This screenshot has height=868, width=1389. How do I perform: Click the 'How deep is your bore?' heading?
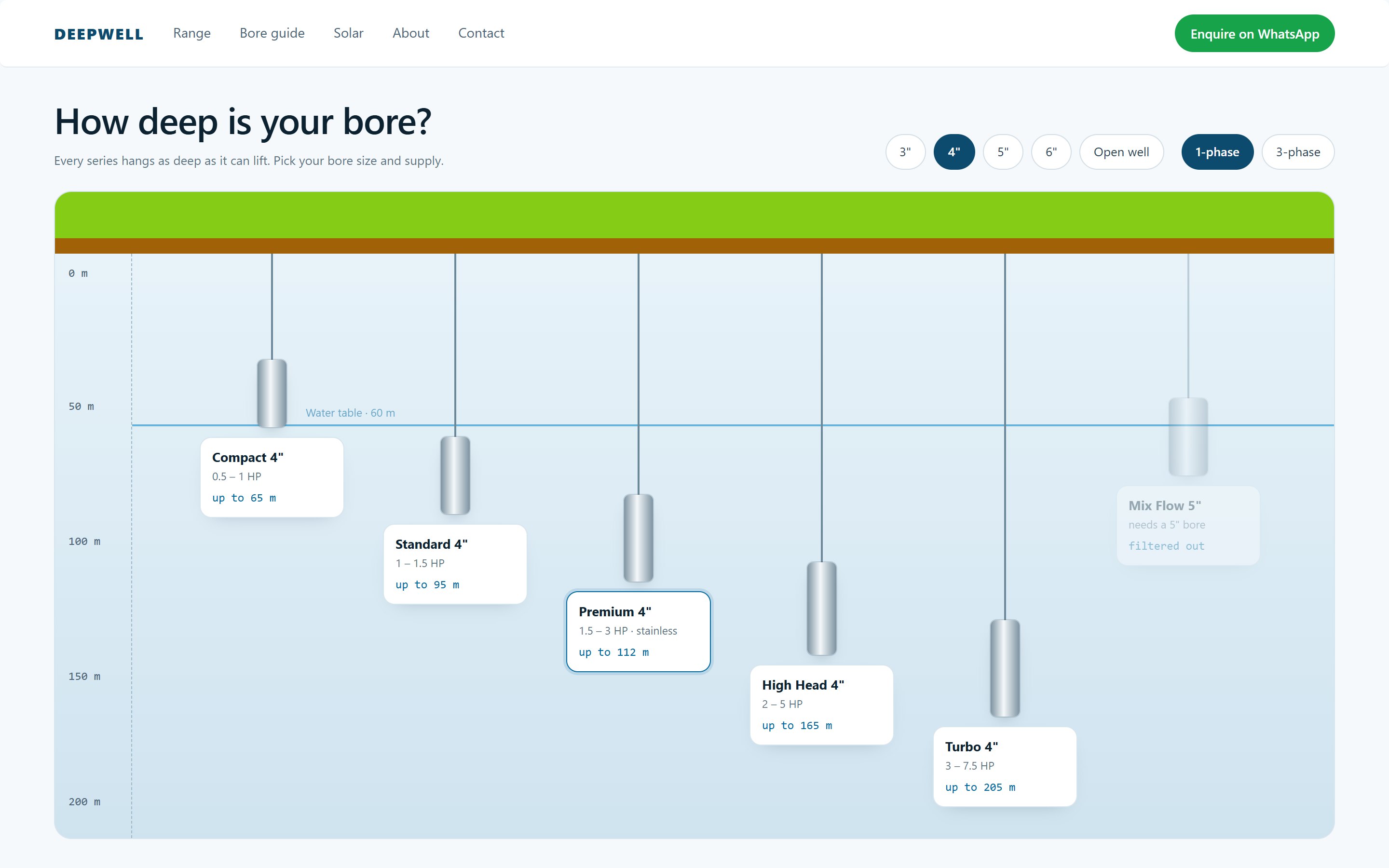(x=242, y=122)
